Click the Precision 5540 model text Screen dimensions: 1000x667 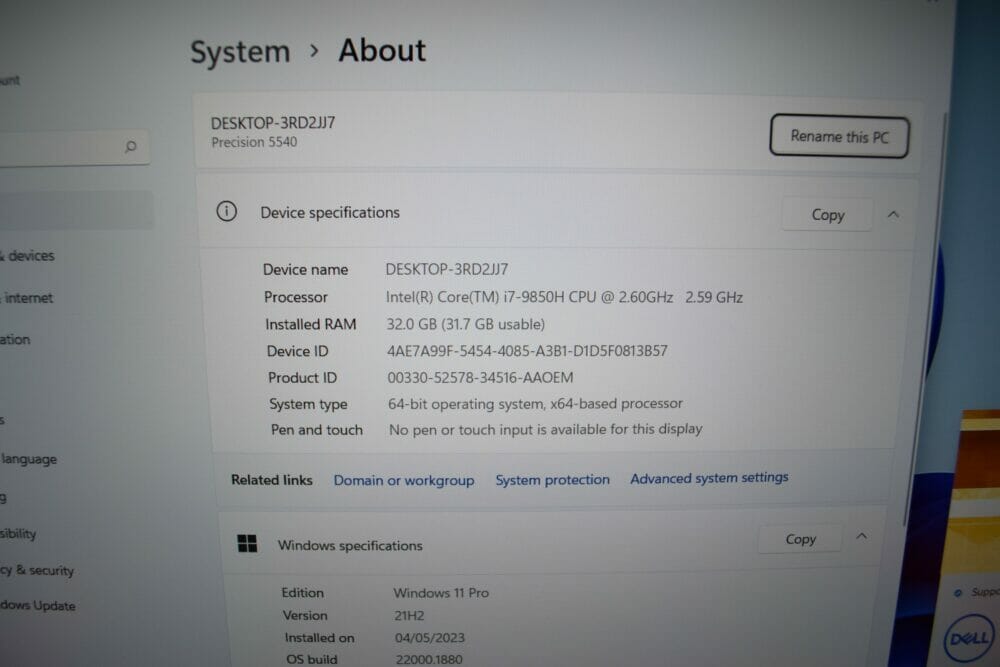coord(254,142)
